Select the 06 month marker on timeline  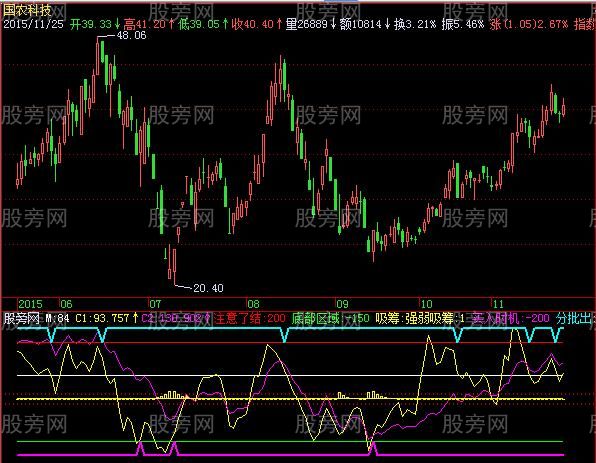[67, 304]
